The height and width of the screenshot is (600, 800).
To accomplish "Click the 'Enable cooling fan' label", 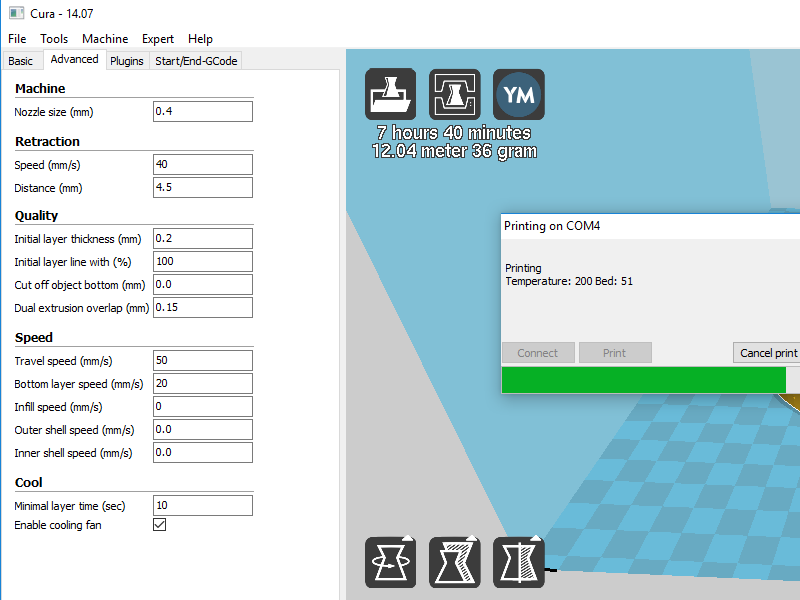I will pos(58,525).
